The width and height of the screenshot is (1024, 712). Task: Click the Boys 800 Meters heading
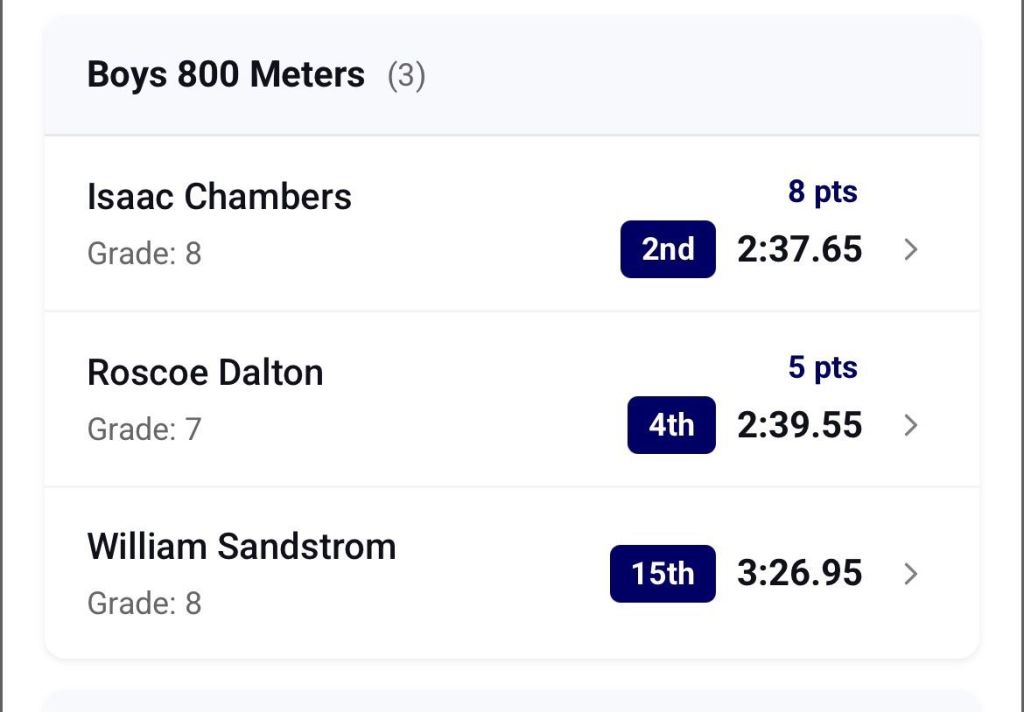tap(226, 75)
